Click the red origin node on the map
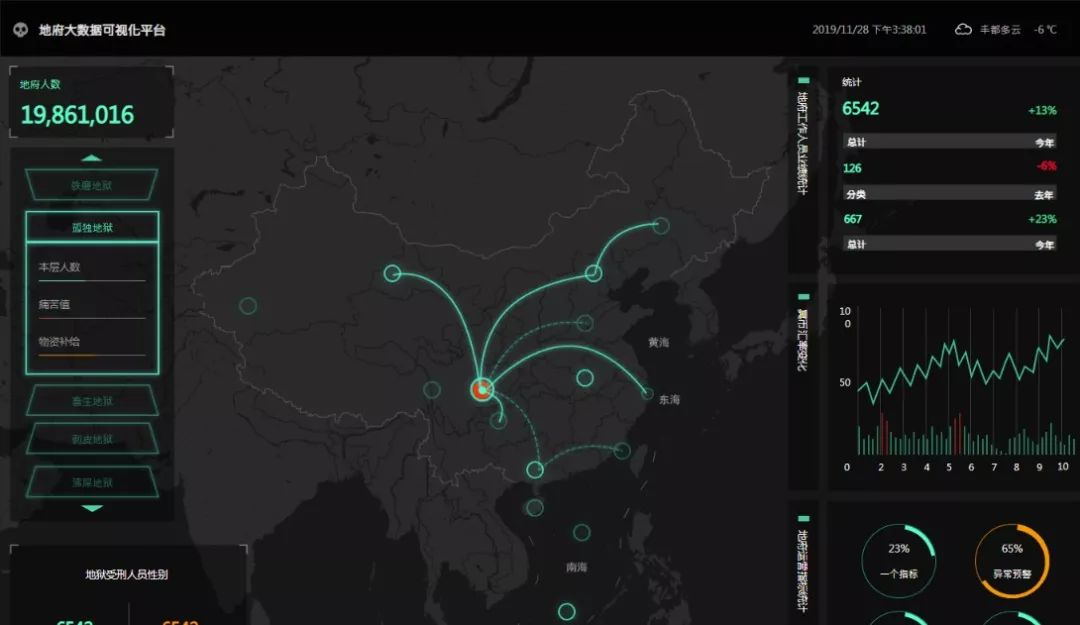Image resolution: width=1080 pixels, height=625 pixels. [x=482, y=389]
